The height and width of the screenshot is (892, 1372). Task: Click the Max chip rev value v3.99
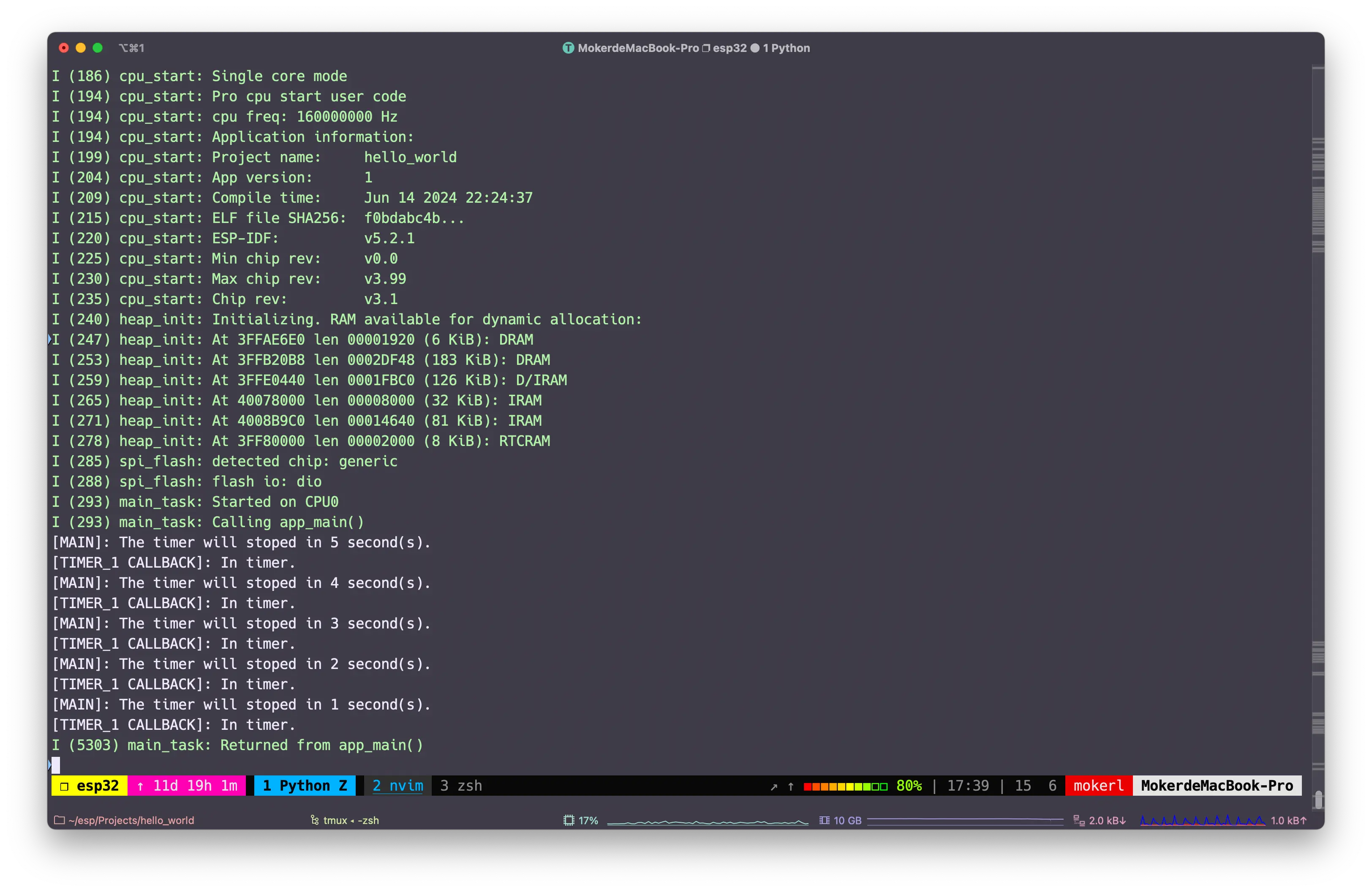(385, 278)
